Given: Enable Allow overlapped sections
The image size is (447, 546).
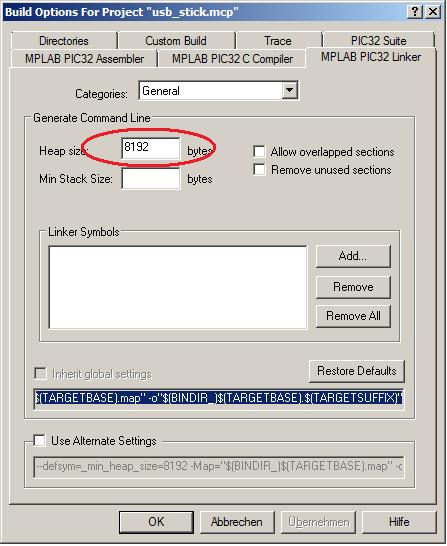Looking at the screenshot, I should tap(259, 152).
